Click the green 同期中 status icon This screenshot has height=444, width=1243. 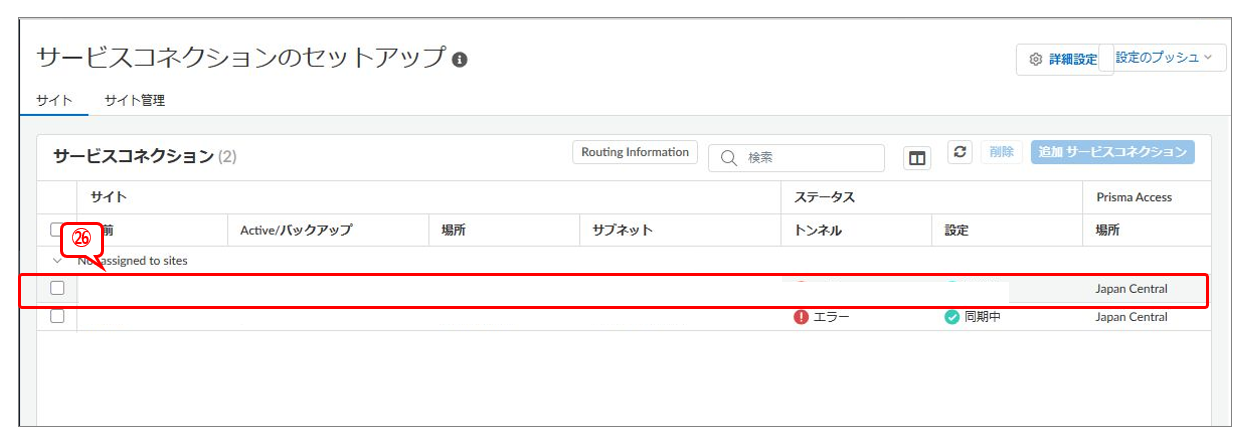[952, 317]
